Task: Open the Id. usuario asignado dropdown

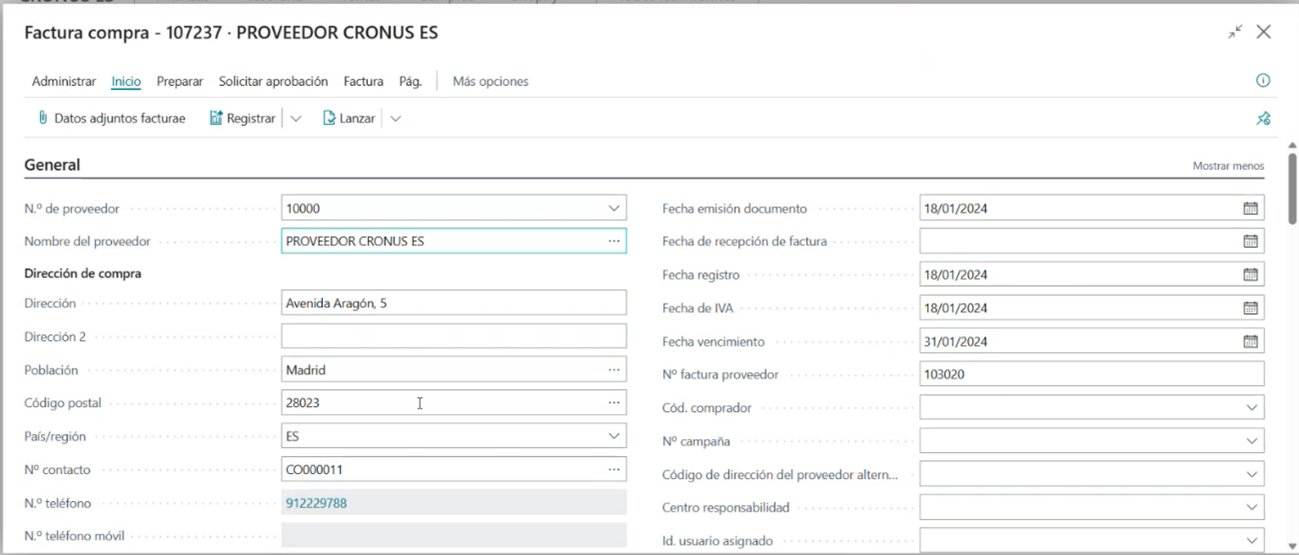Action: 1251,541
